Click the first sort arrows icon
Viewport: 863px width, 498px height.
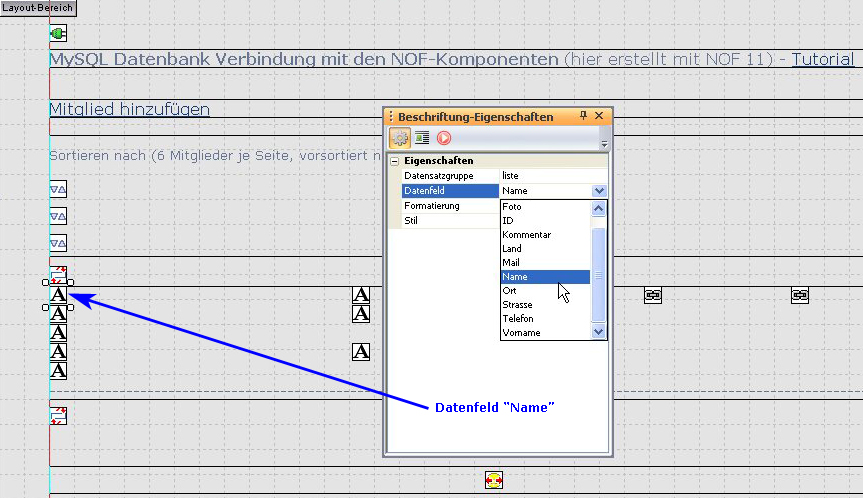58,189
